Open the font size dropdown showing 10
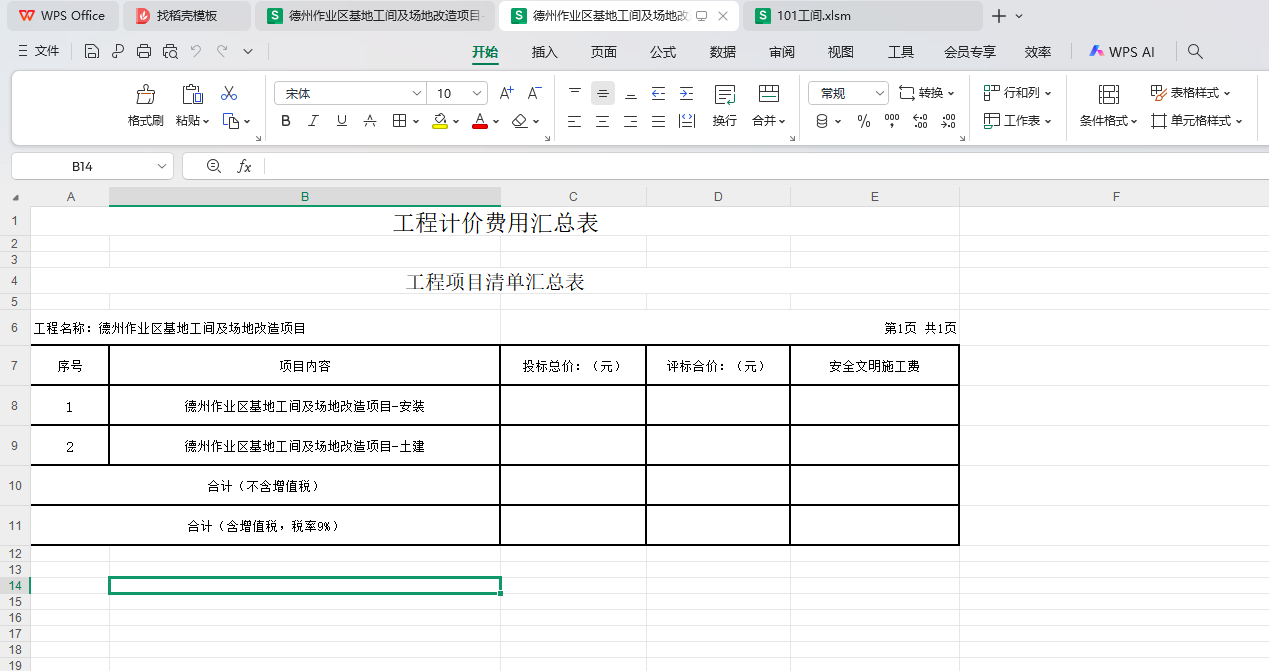Viewport: 1269px width, 671px height. pyautogui.click(x=475, y=93)
